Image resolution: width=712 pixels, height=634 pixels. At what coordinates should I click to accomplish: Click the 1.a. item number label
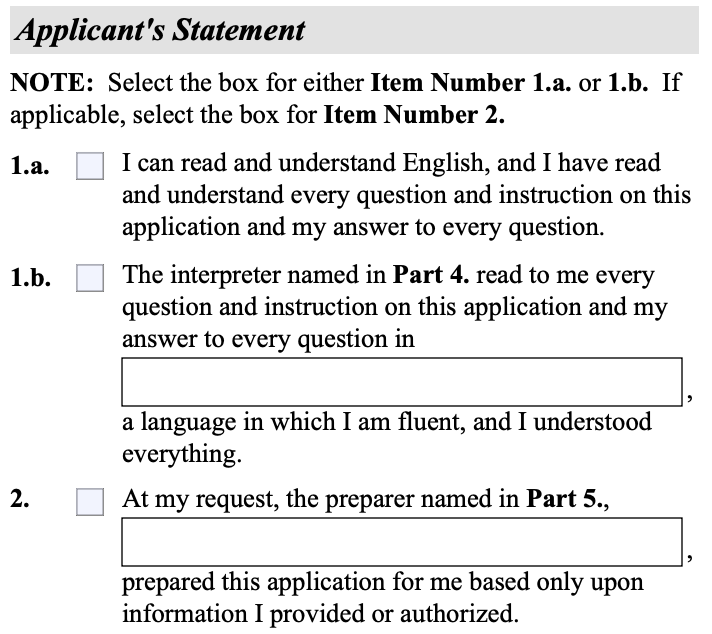pyautogui.click(x=29, y=167)
